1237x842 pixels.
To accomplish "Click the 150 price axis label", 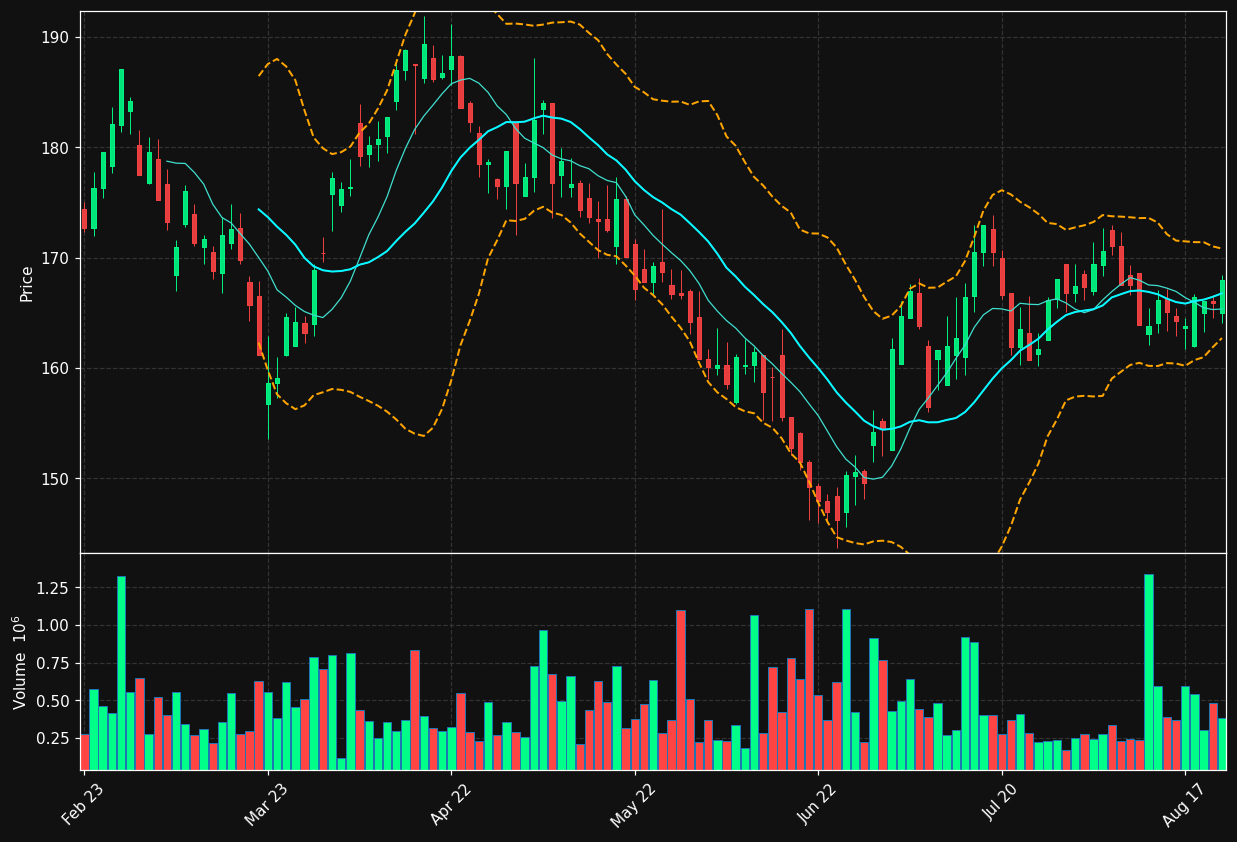I will pos(55,479).
